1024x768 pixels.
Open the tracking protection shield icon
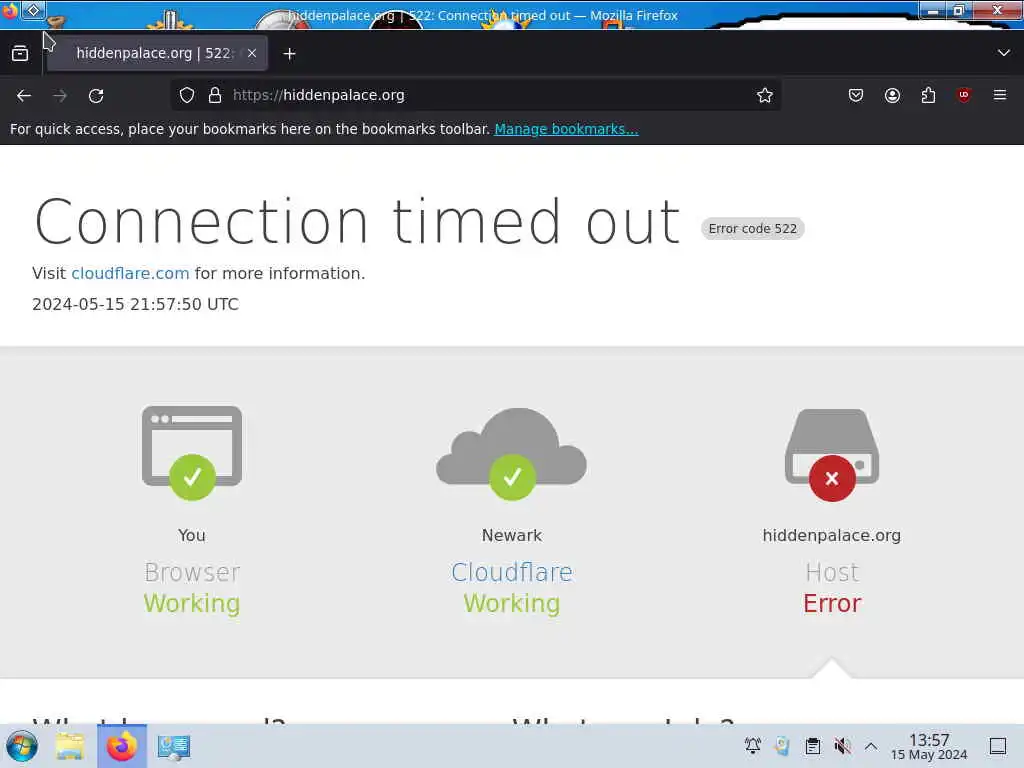[187, 95]
